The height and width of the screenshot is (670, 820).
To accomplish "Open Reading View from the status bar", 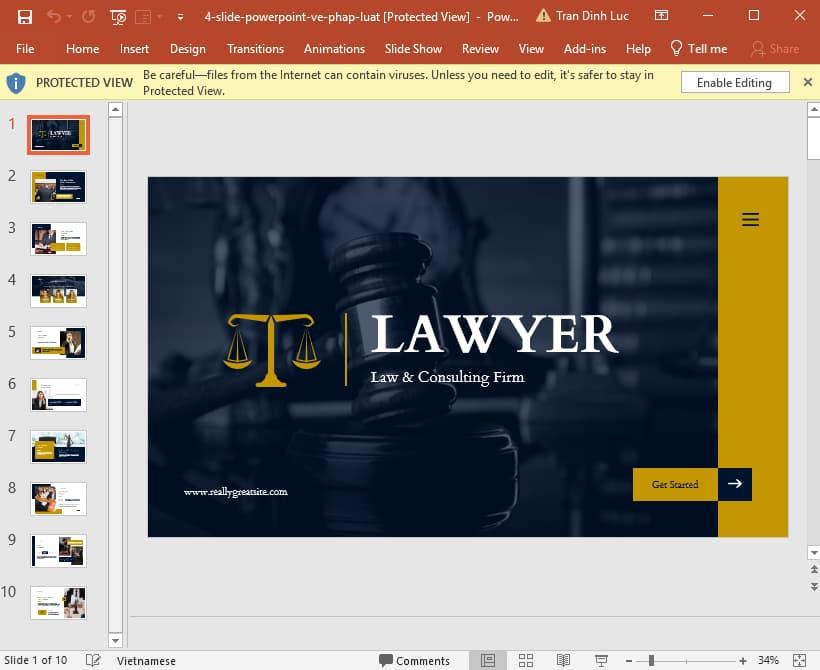I will click(564, 660).
